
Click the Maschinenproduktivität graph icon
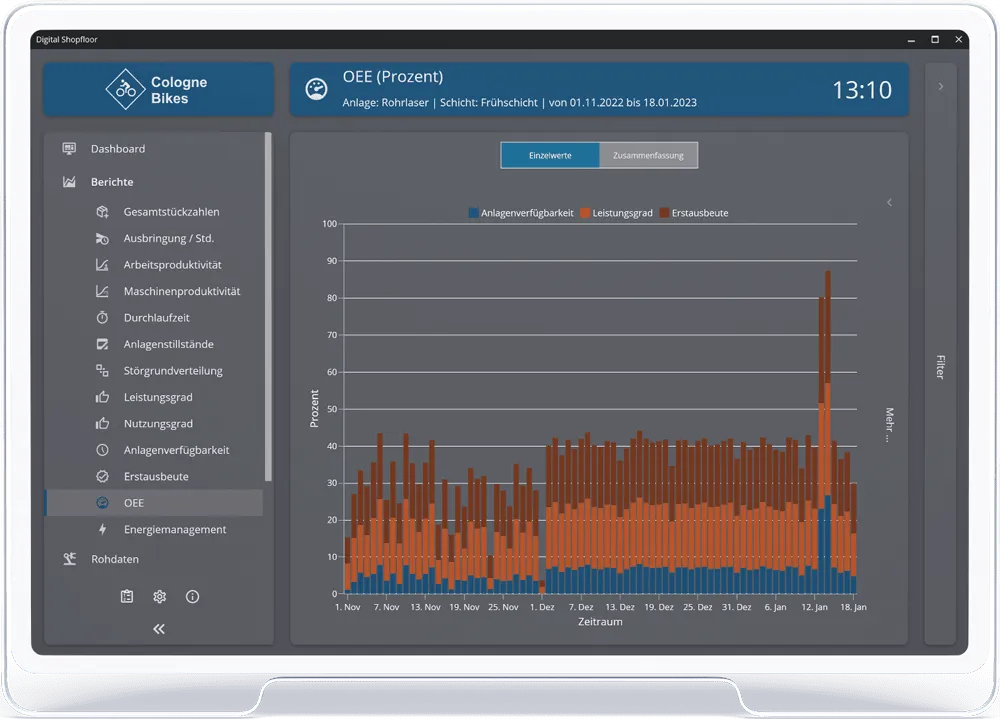102,292
